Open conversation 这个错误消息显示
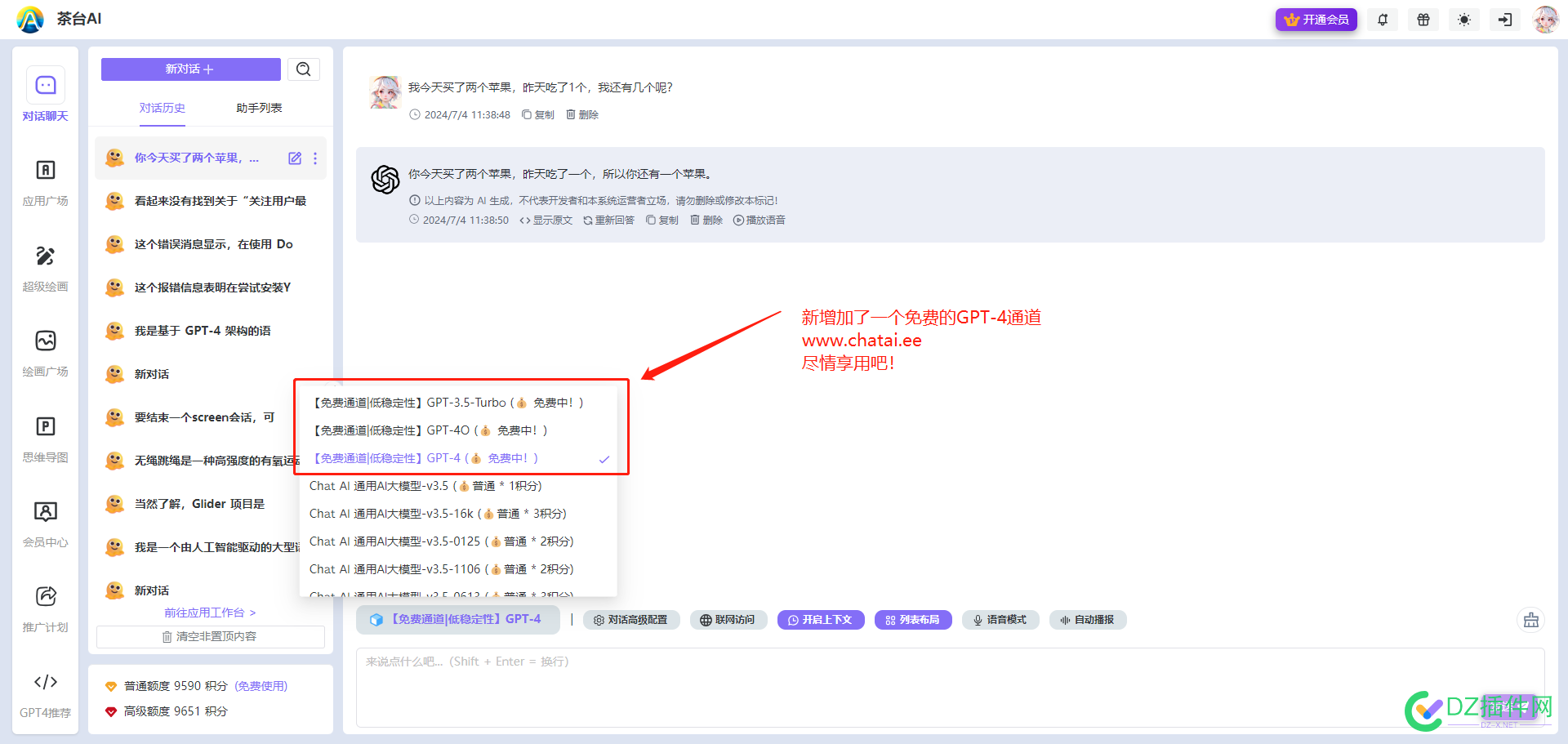Image resolution: width=1568 pixels, height=744 pixels. click(211, 244)
